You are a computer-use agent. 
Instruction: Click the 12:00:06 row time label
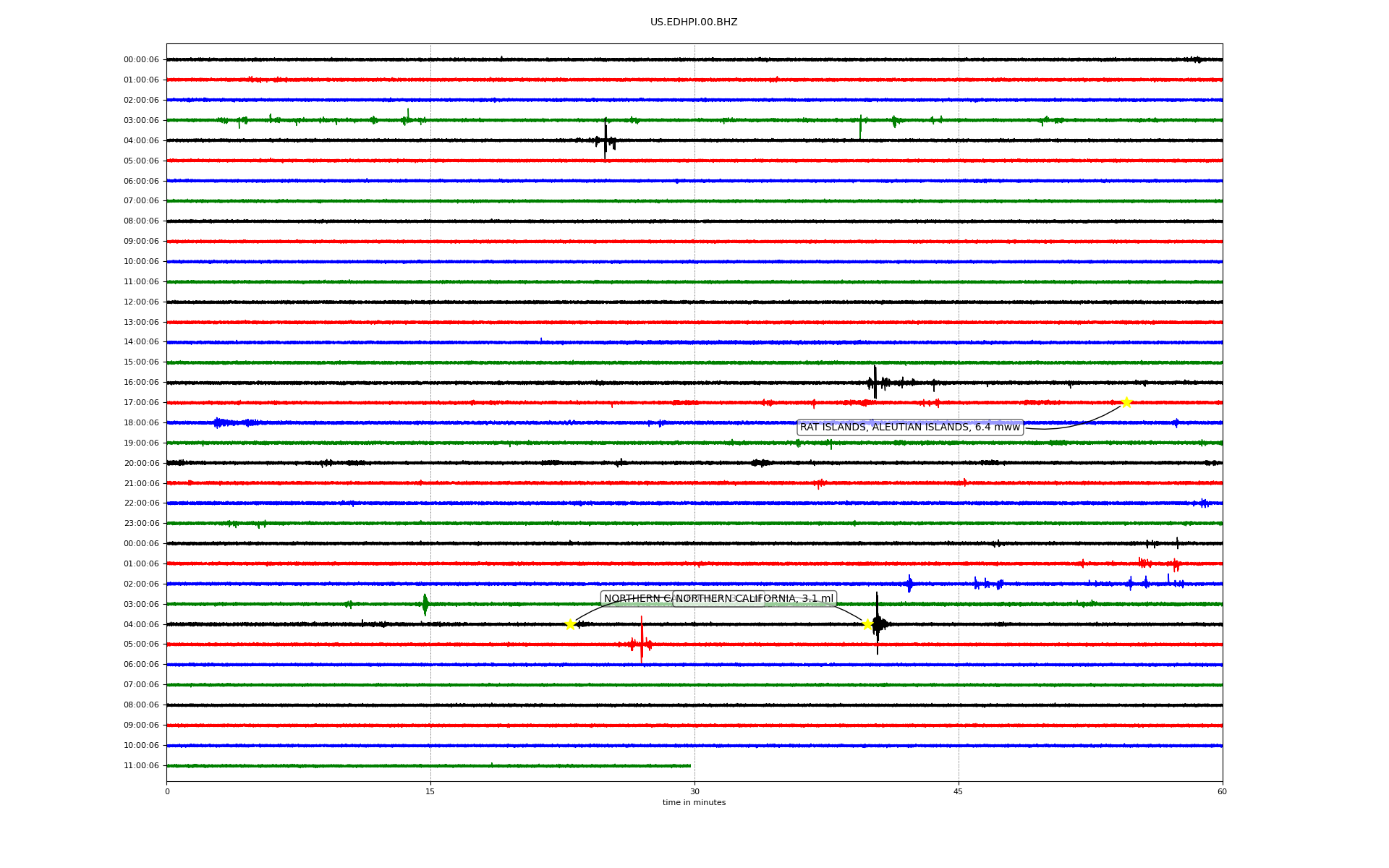141,302
